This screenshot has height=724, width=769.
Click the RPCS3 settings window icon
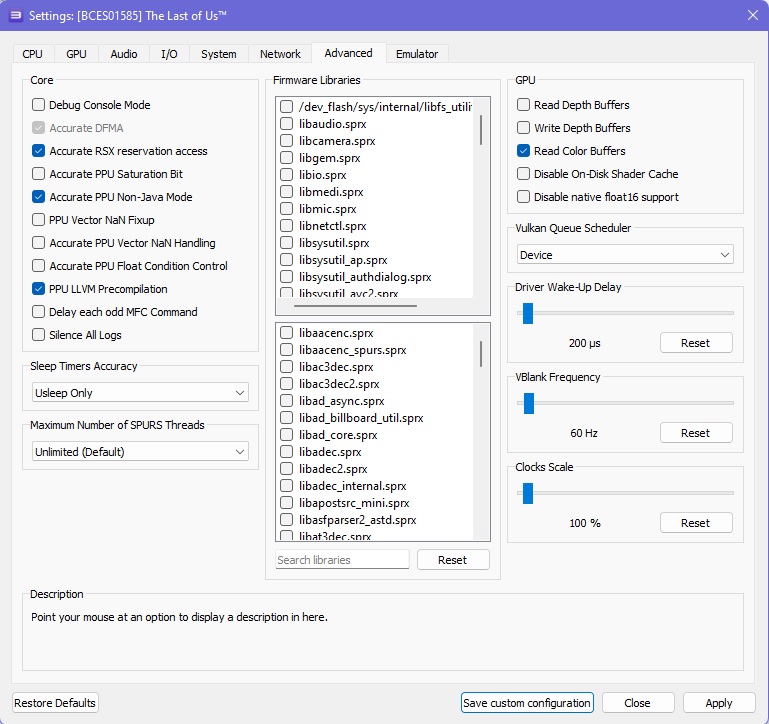point(15,15)
